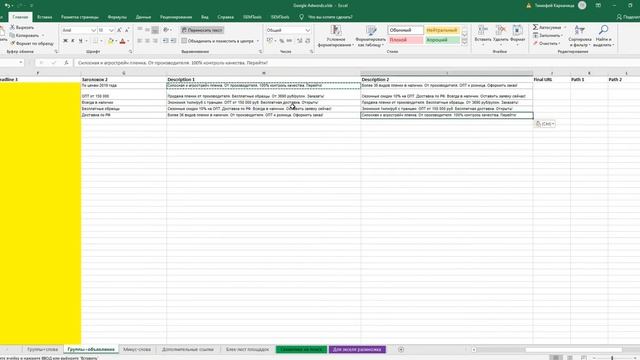Increase cell indent
The width and height of the screenshot is (640, 360).
point(173,41)
